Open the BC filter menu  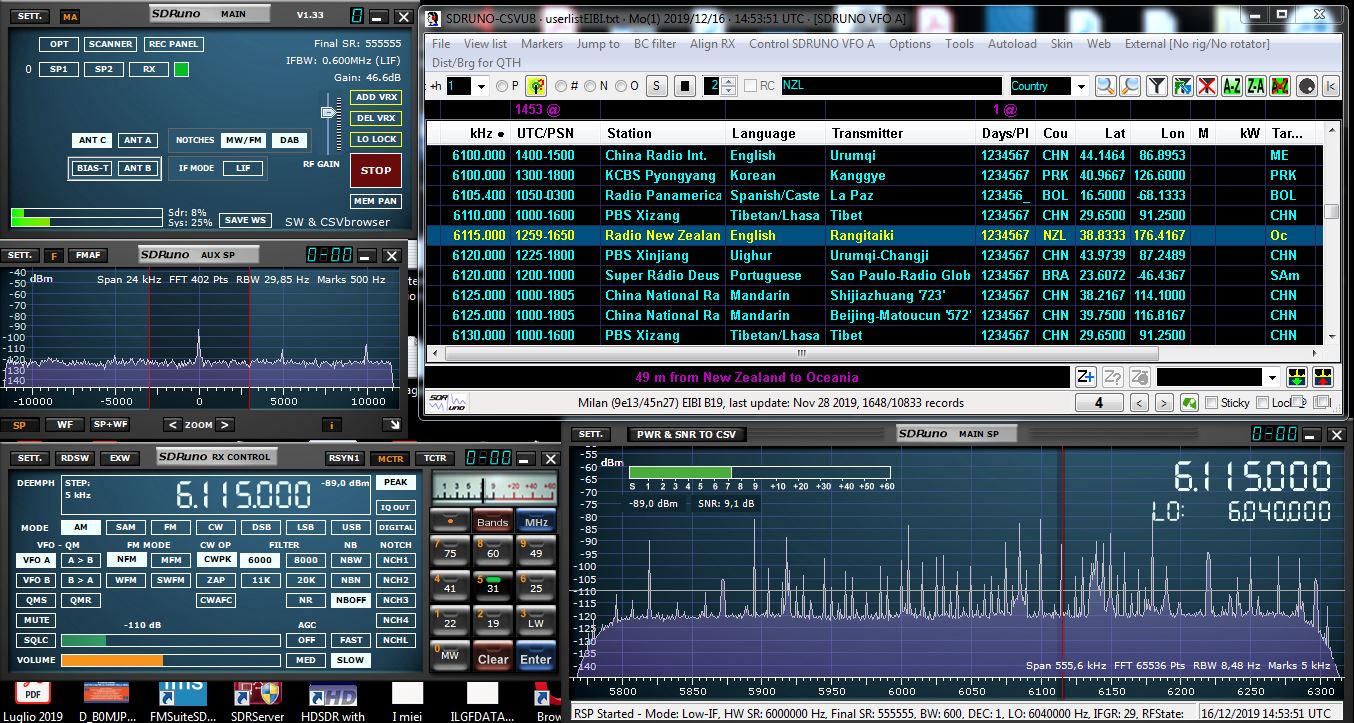pos(655,44)
